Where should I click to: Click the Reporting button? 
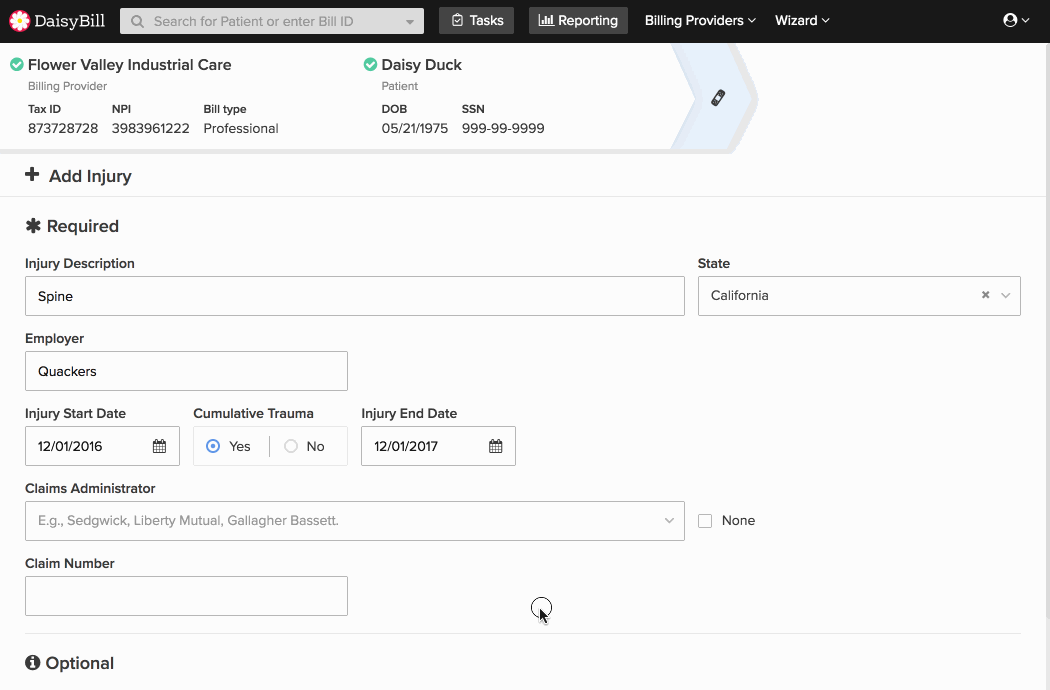[x=579, y=21]
